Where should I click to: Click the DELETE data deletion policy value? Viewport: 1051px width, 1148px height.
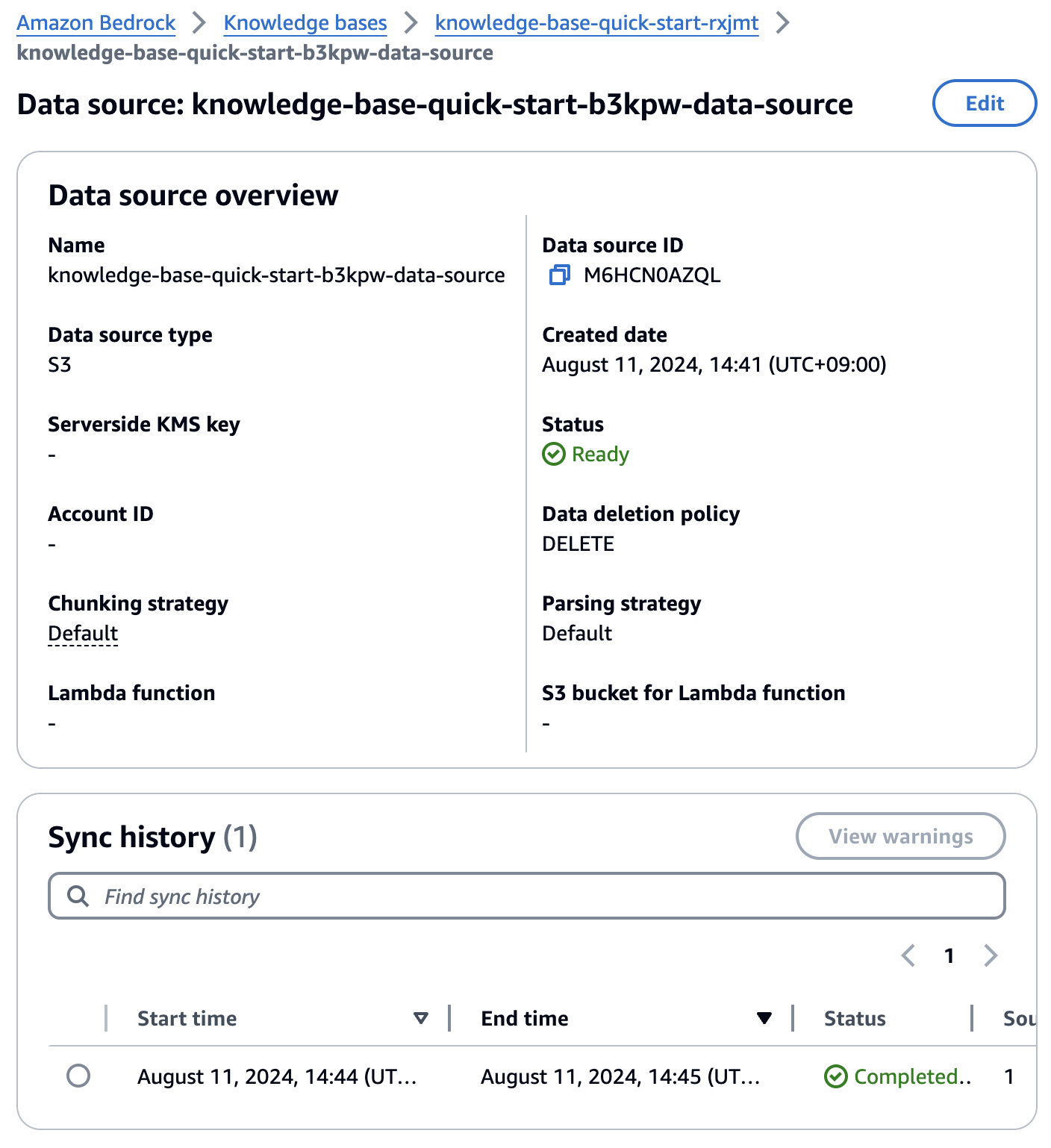click(x=578, y=544)
